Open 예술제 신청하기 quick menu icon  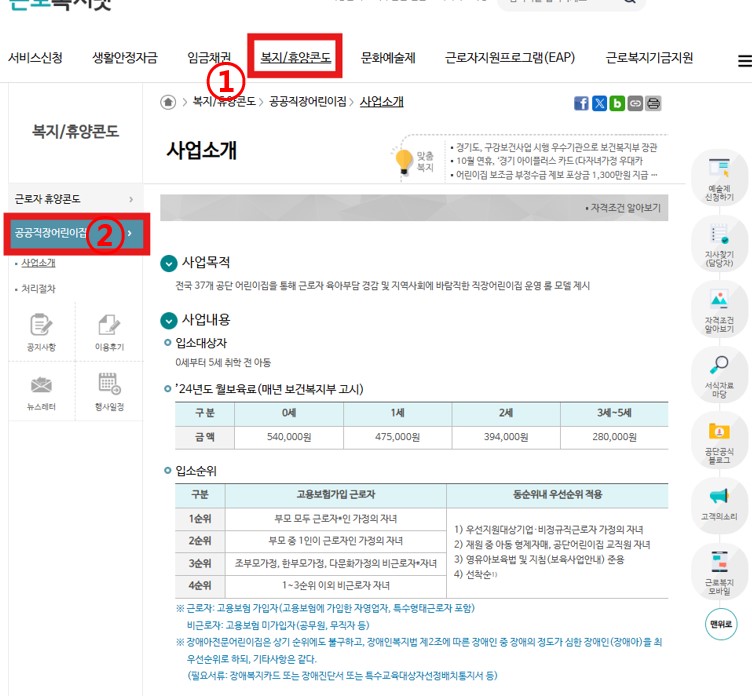pyautogui.click(x=719, y=178)
